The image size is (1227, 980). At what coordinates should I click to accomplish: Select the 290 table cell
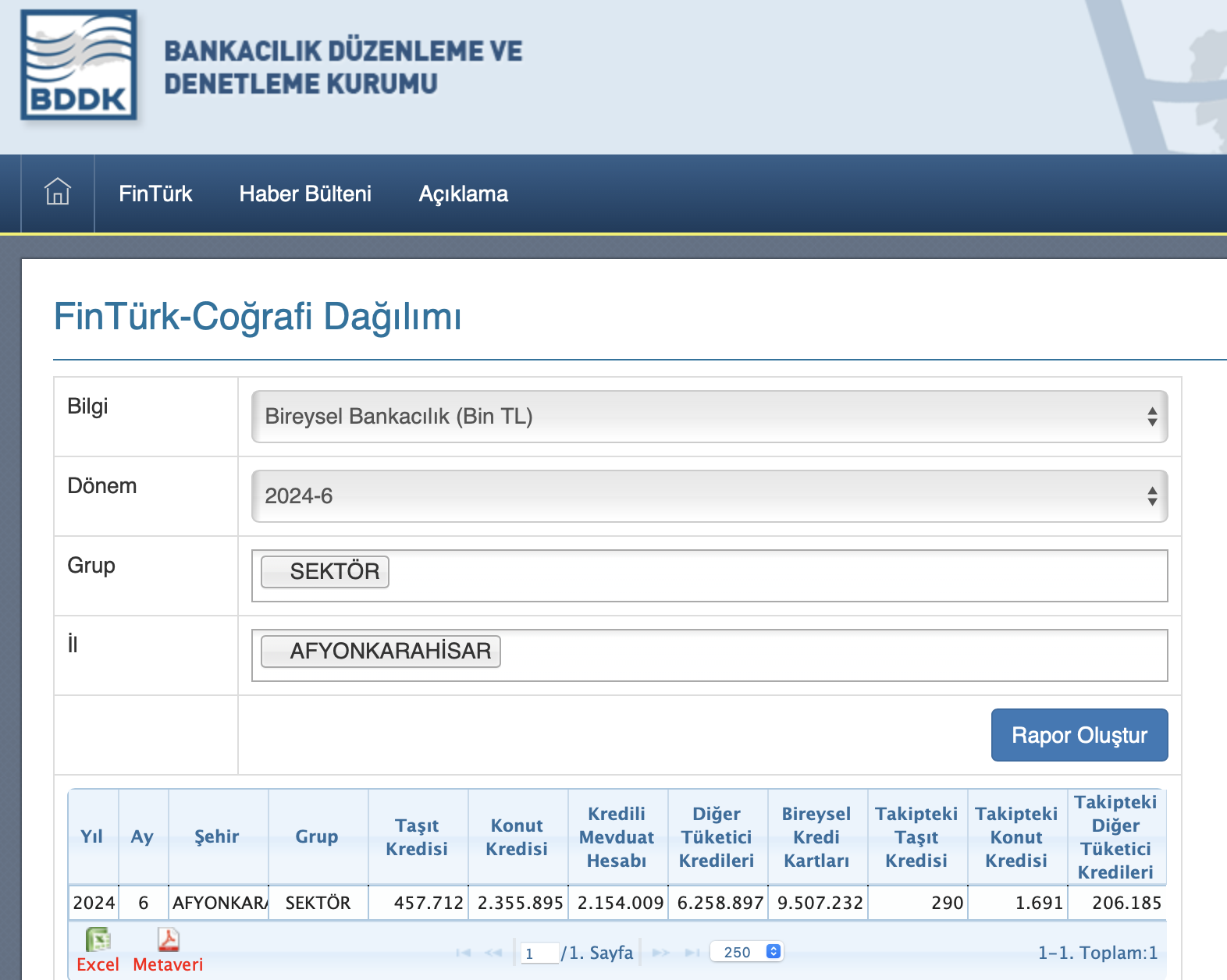(918, 903)
